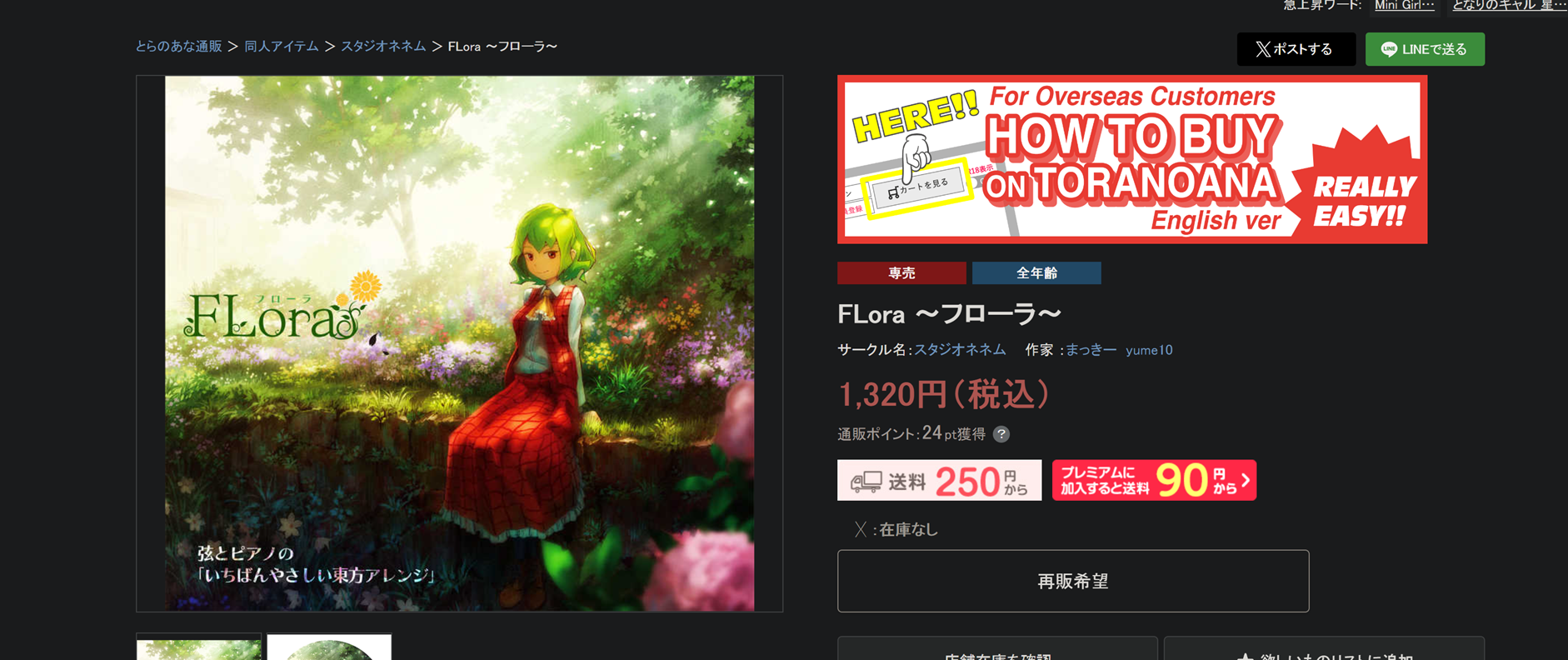The image size is (1568, 660).
Task: Open the overseas customers How To Buy banner
Action: pyautogui.click(x=1132, y=159)
